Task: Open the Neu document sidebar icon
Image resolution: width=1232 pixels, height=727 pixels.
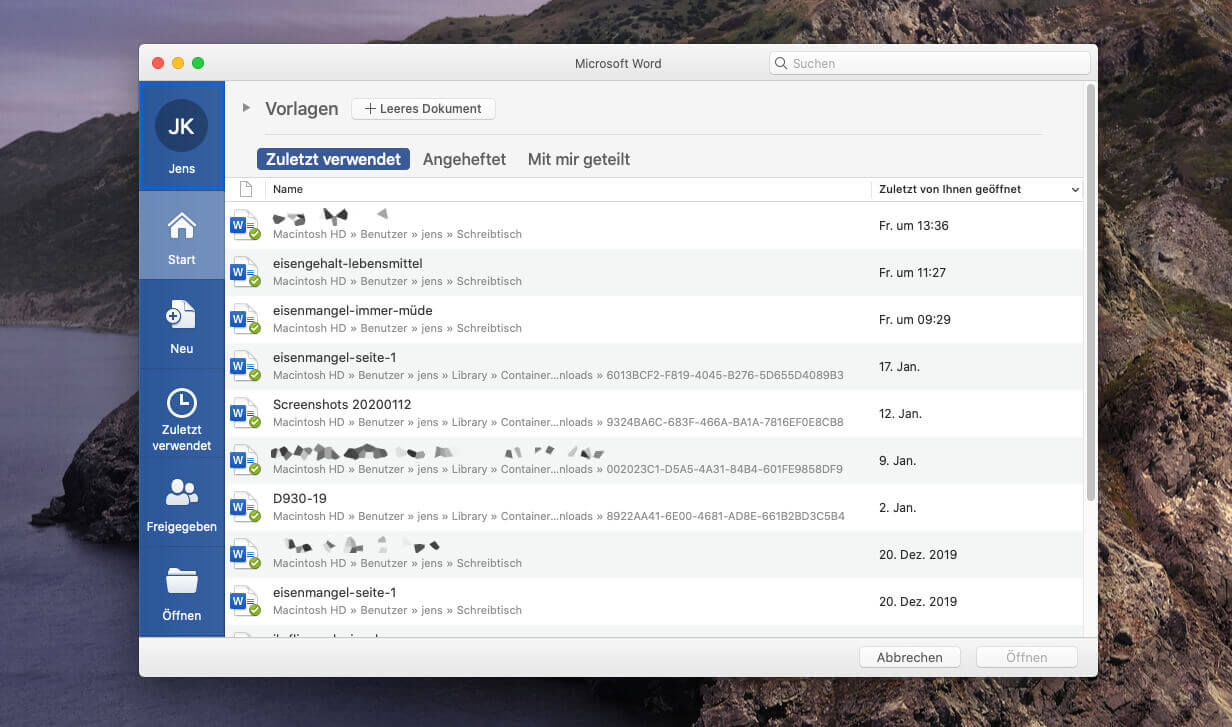Action: [x=181, y=315]
